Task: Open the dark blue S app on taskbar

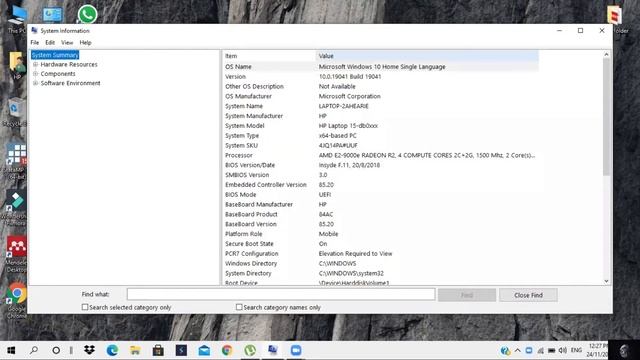Action: 181,350
